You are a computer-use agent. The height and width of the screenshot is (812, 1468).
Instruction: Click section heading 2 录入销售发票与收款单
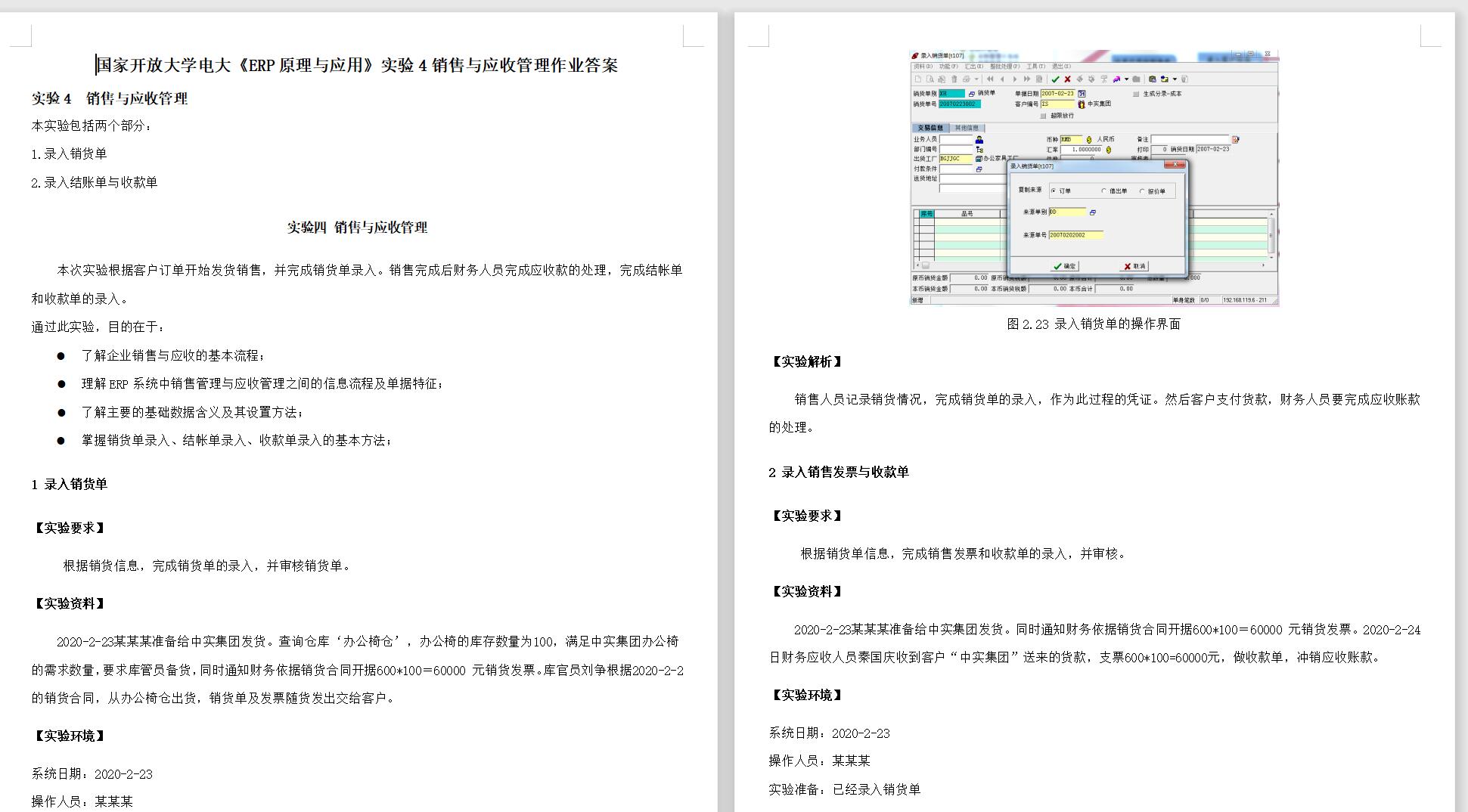click(x=839, y=473)
